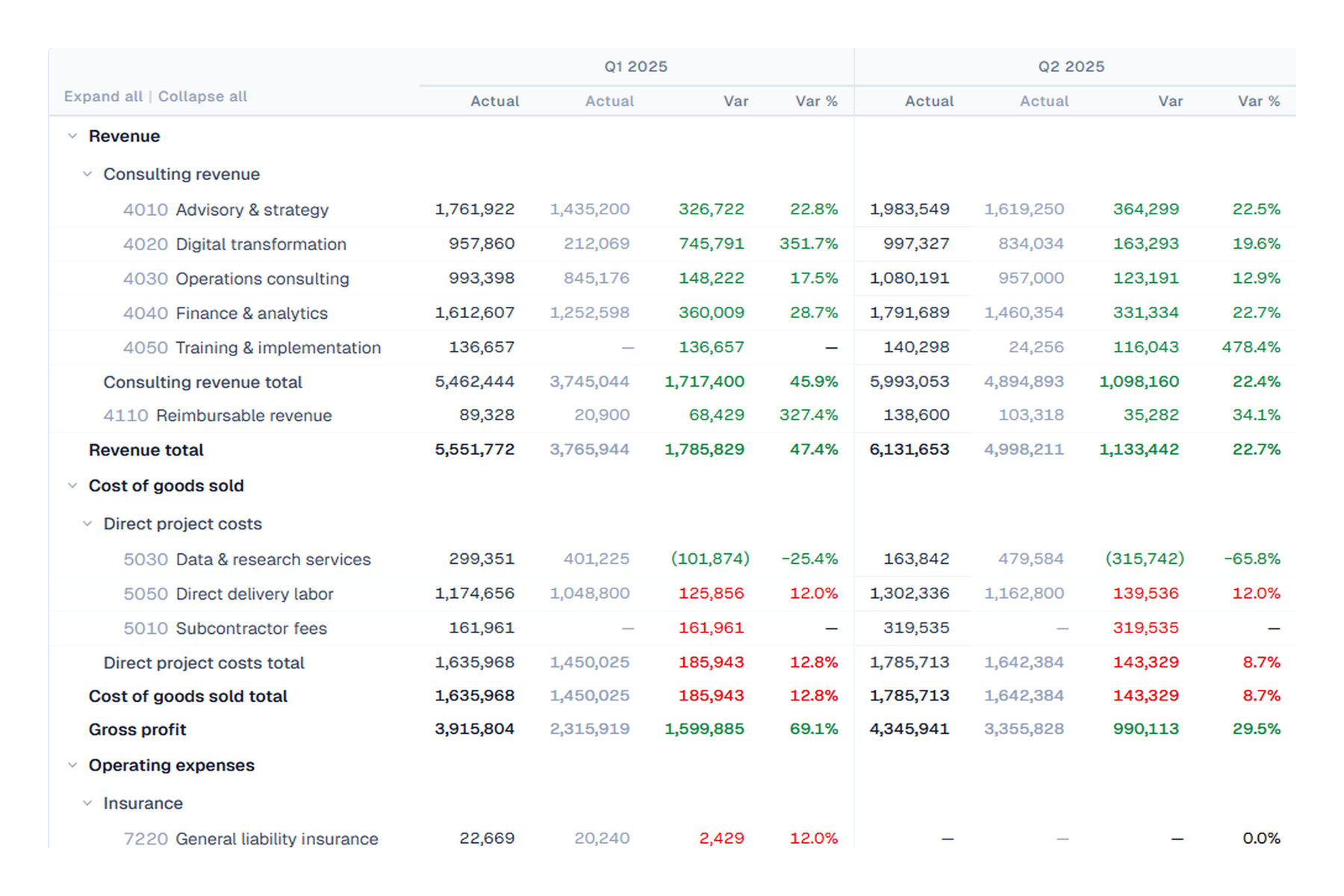Click the Q2 budget value 957,000
Screen dimensions: 1344x896
1031,278
